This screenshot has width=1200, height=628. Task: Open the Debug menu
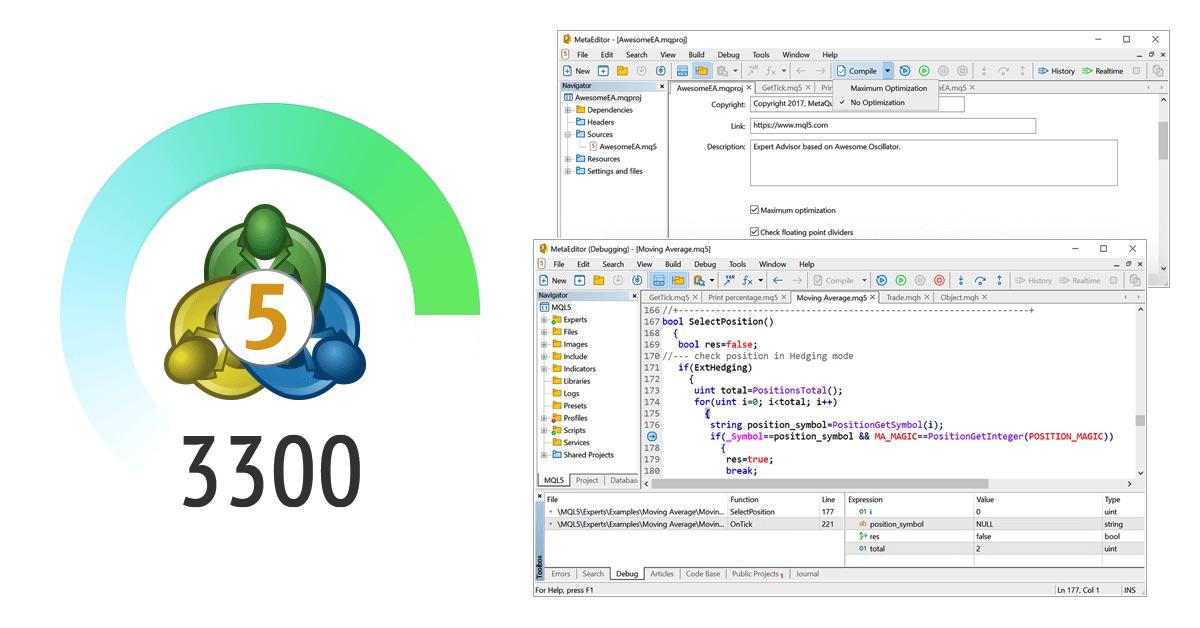(706, 264)
